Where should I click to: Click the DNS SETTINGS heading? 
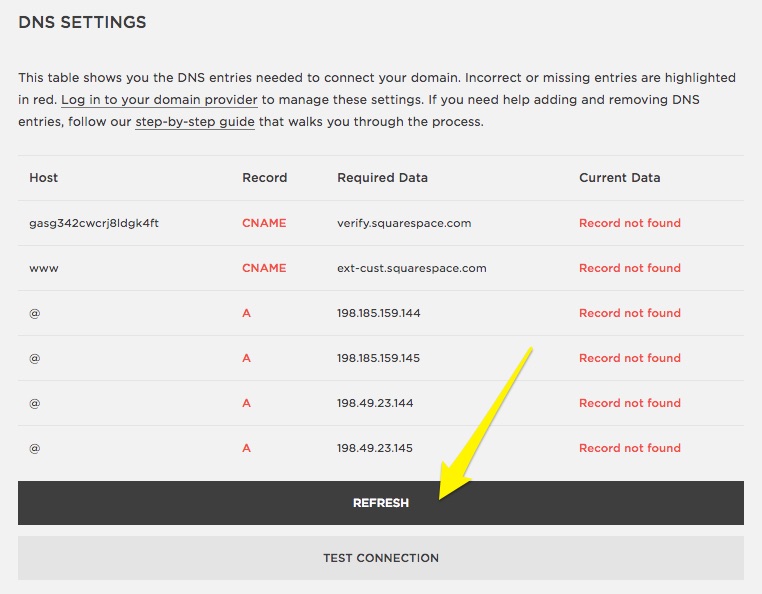pos(82,22)
